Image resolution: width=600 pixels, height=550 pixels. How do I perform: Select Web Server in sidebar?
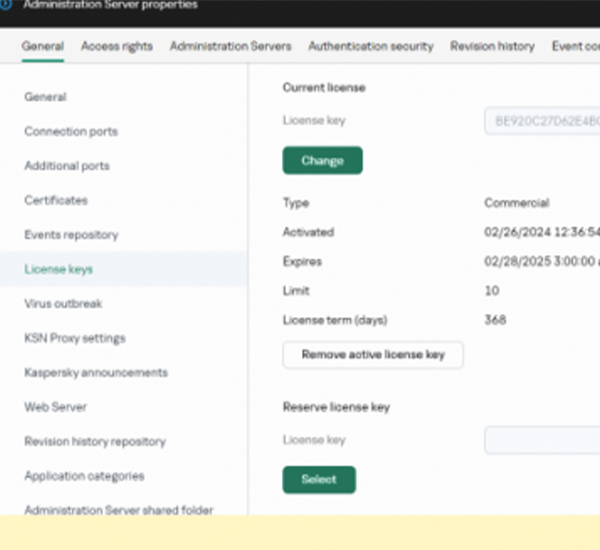click(55, 407)
